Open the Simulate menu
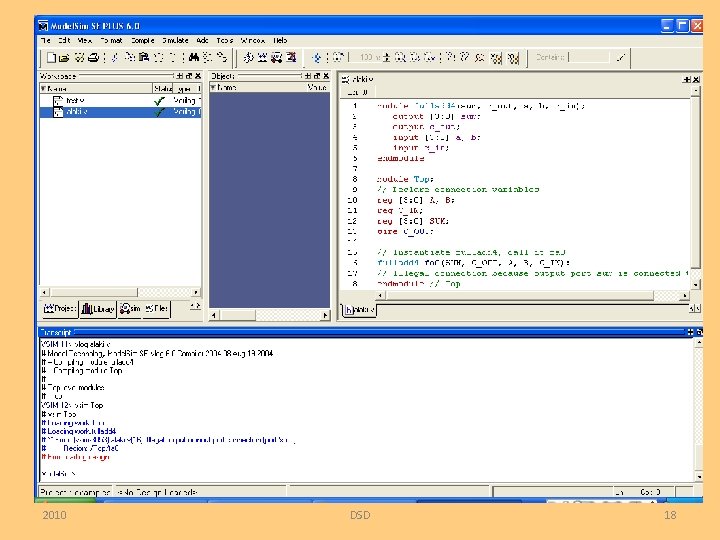720x540 pixels. pos(175,41)
